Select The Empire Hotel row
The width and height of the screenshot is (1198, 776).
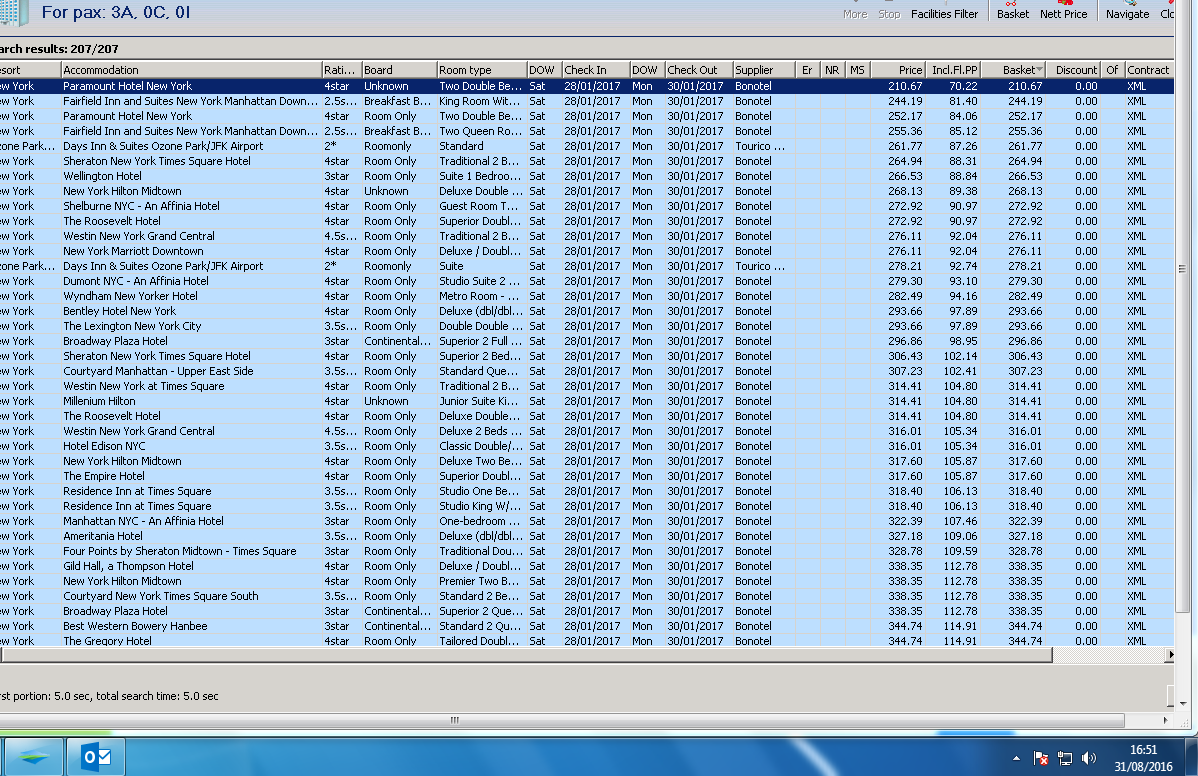pyautogui.click(x=587, y=477)
